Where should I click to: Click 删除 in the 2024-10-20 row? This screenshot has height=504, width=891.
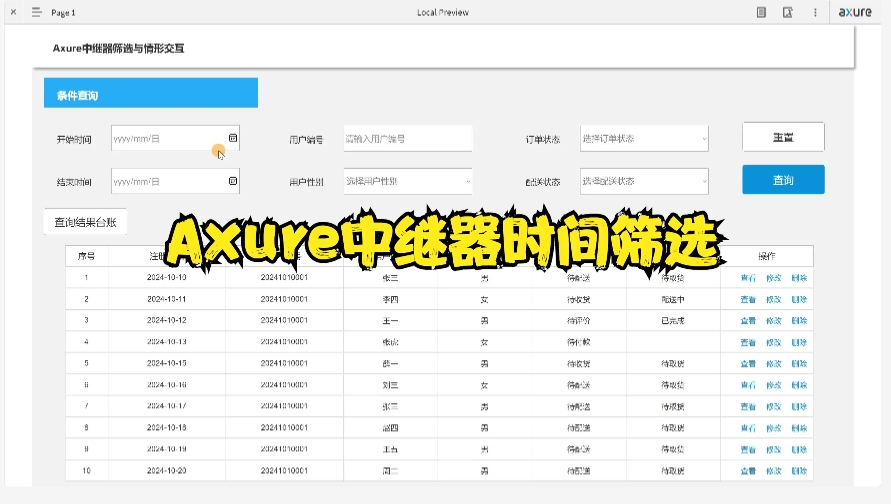coord(800,470)
